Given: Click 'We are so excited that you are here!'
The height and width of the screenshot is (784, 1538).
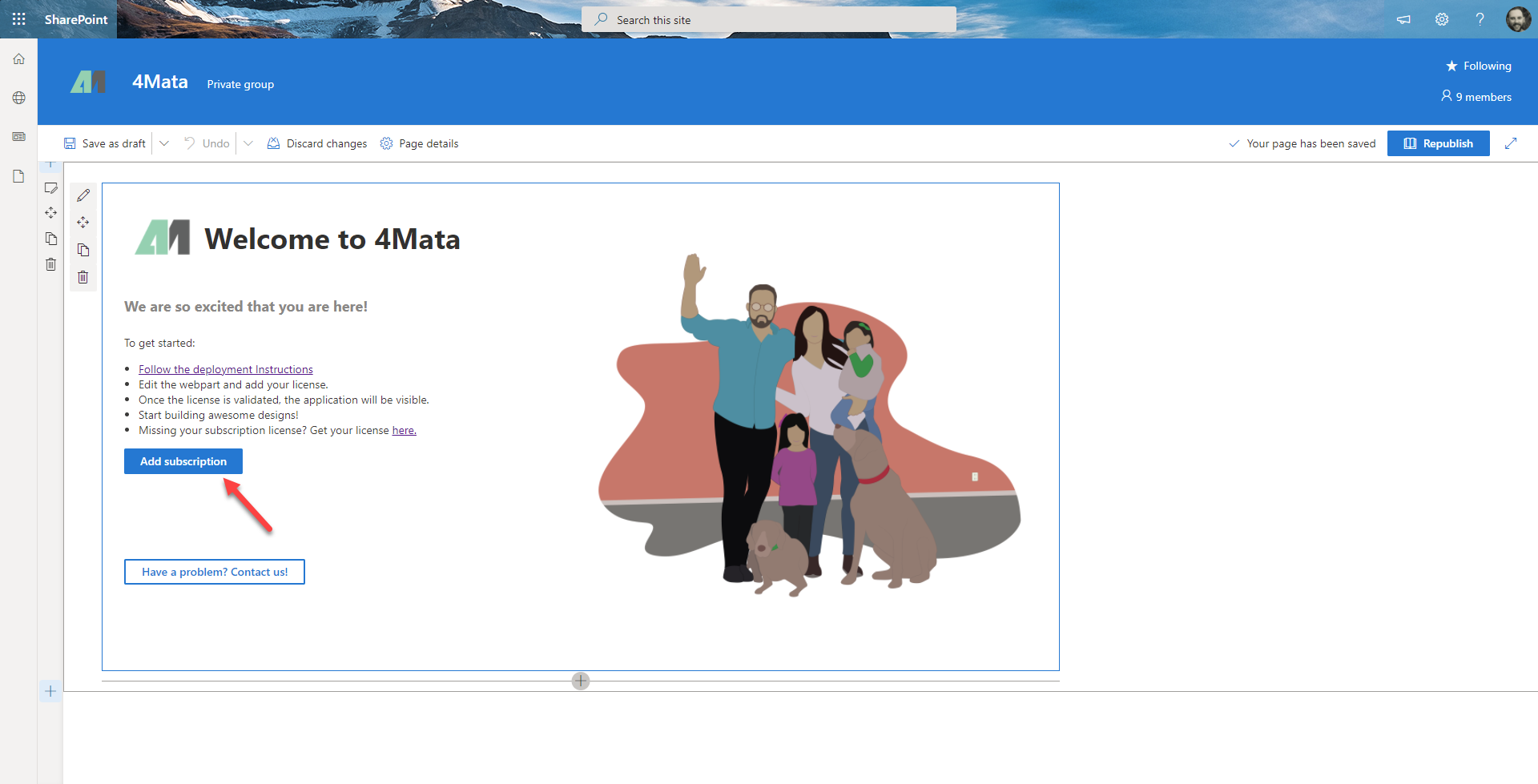Looking at the screenshot, I should 246,307.
